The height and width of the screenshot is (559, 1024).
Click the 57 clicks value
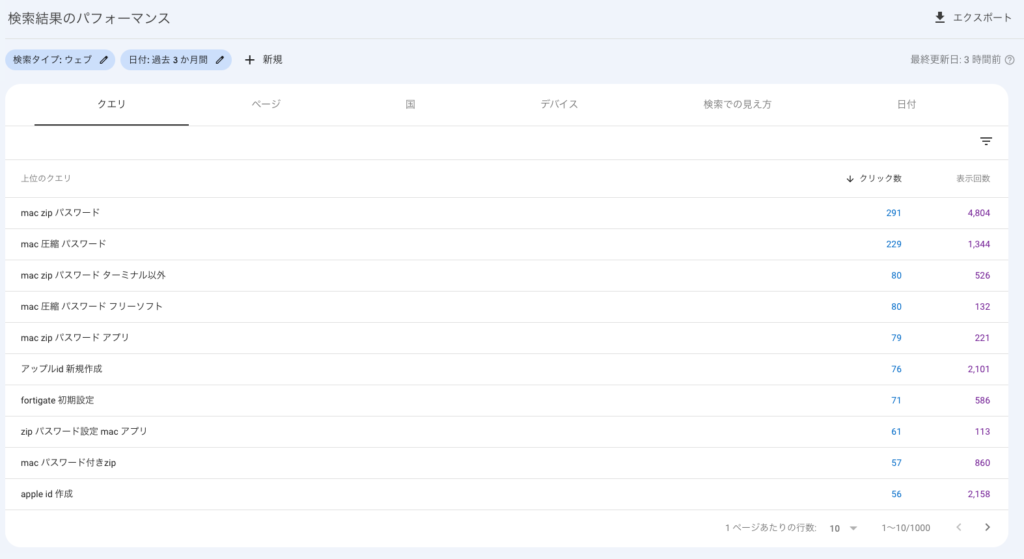896,463
